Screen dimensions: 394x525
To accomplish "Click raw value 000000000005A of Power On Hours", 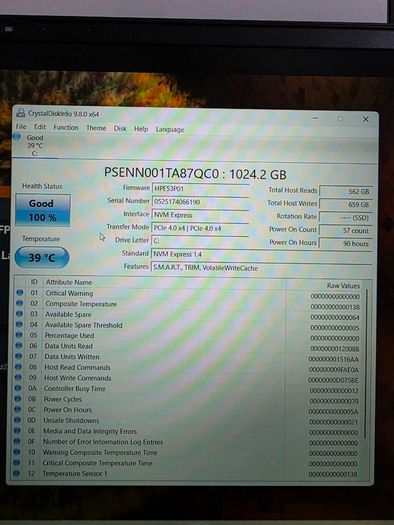I will (333, 411).
